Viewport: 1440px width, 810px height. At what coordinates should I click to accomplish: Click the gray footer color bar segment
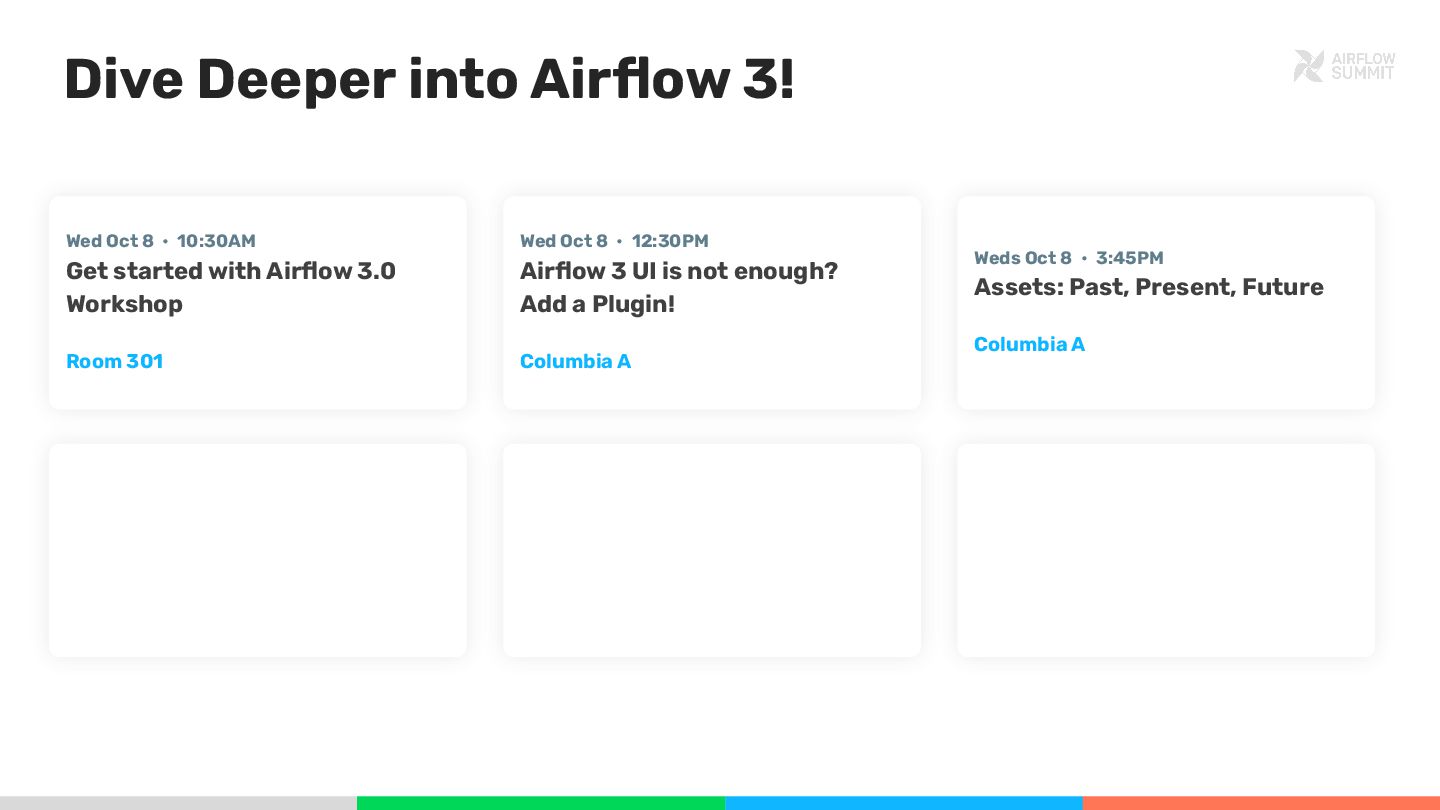[x=178, y=803]
